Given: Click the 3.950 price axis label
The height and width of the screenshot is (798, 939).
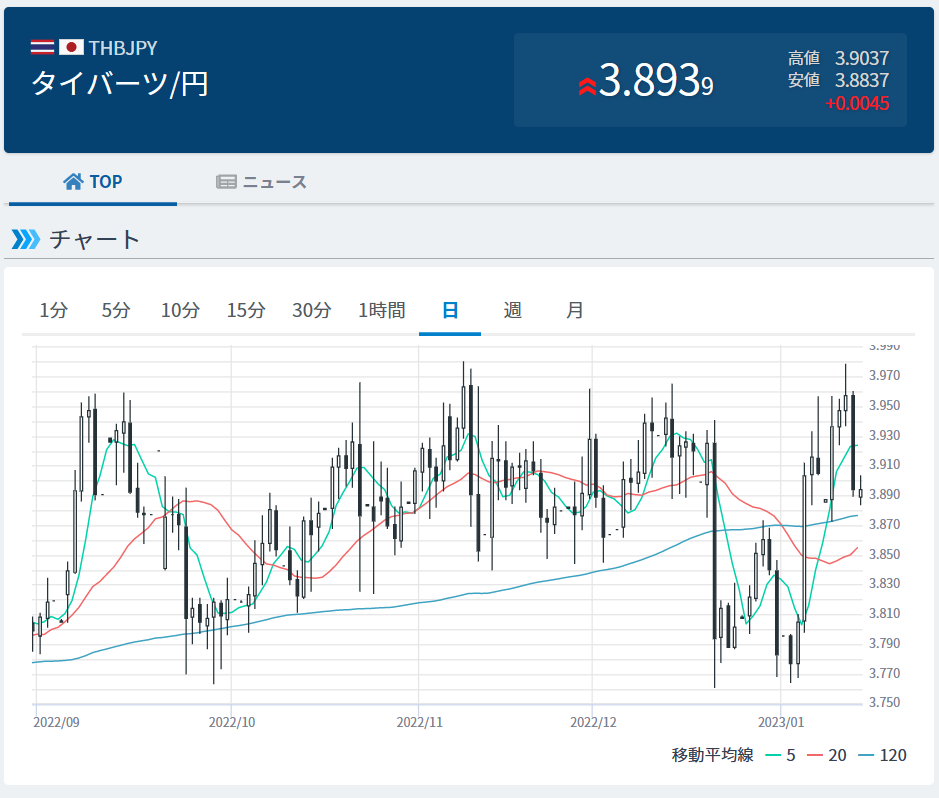Looking at the screenshot, I should point(885,405).
